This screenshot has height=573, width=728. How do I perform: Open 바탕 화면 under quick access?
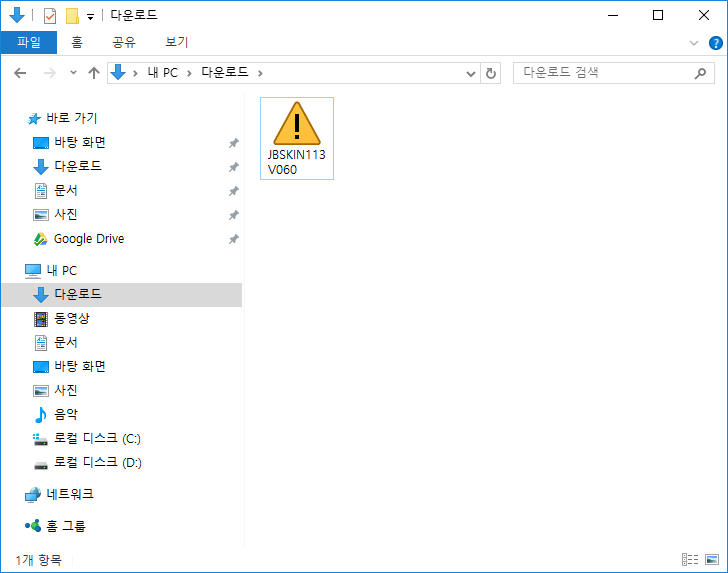[x=80, y=142]
